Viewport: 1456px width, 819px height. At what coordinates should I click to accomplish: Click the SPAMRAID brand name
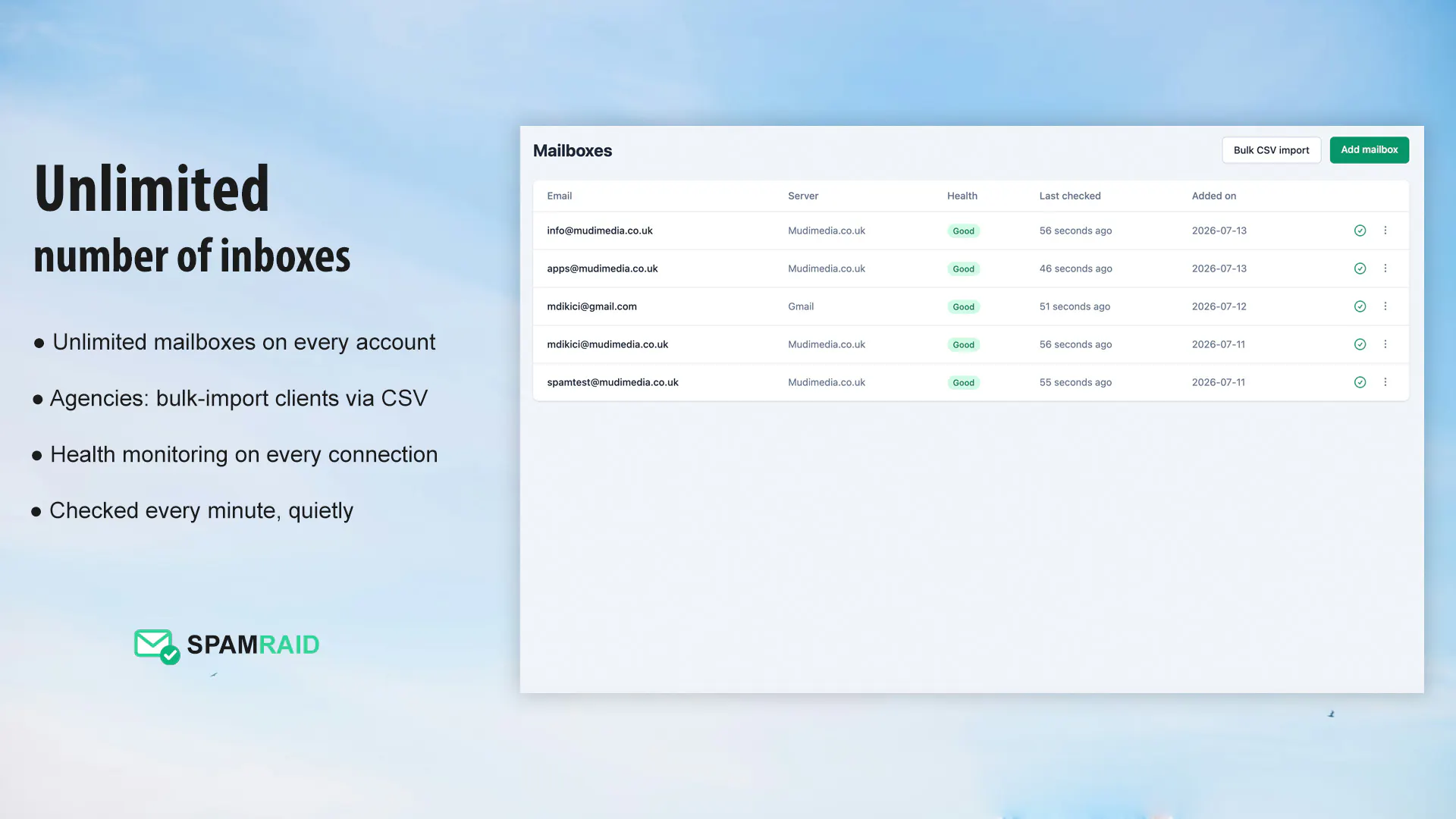(x=253, y=645)
